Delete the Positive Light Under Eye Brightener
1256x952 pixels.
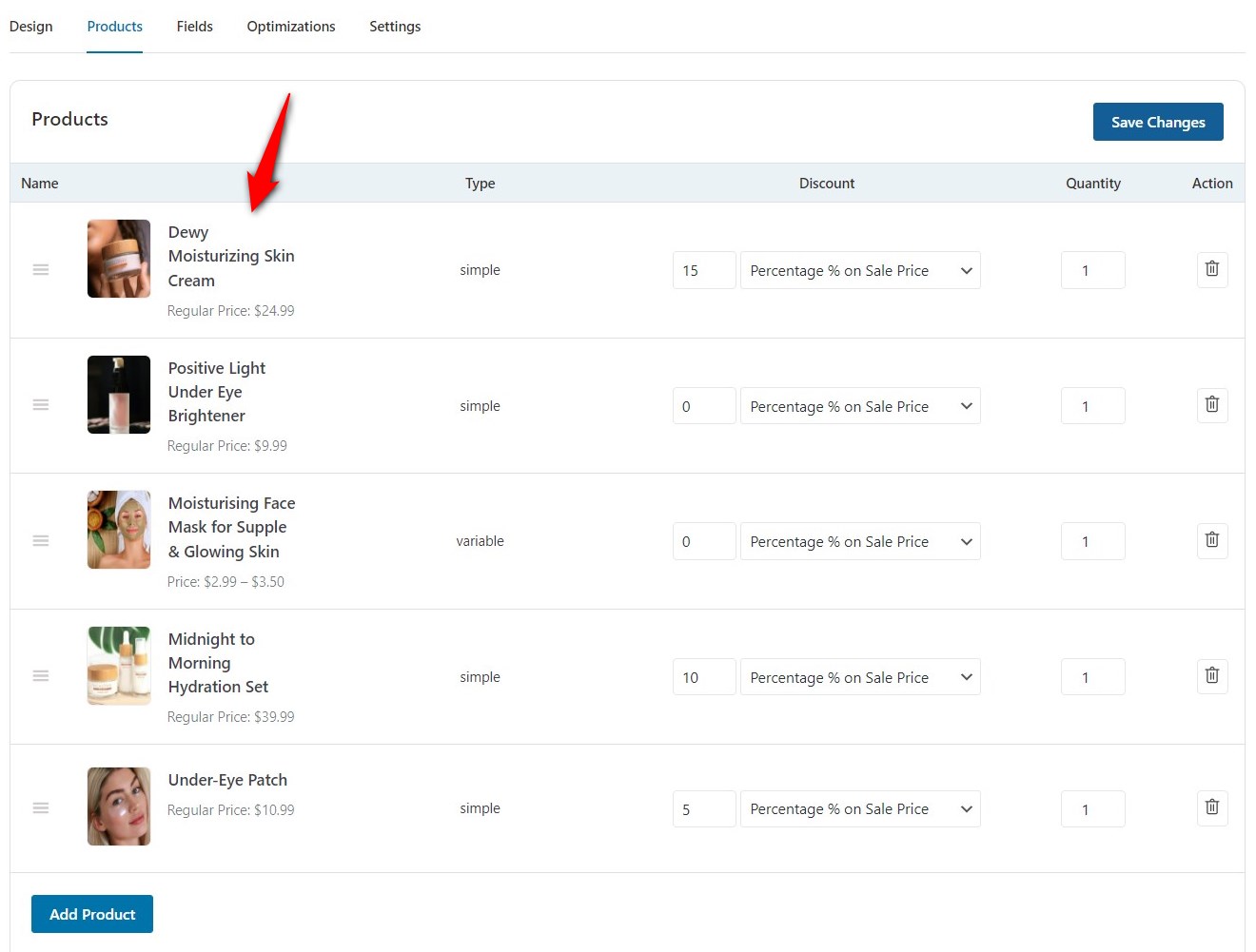[1212, 405]
